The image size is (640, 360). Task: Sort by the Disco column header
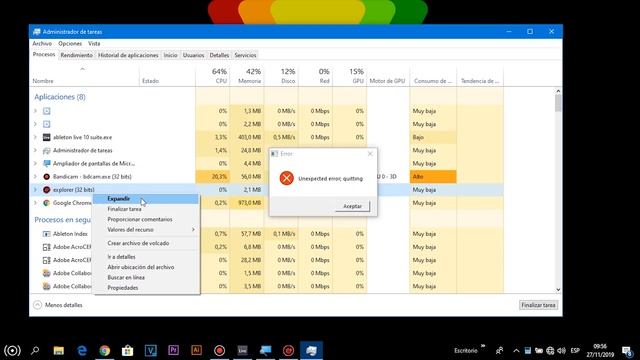[x=281, y=76]
